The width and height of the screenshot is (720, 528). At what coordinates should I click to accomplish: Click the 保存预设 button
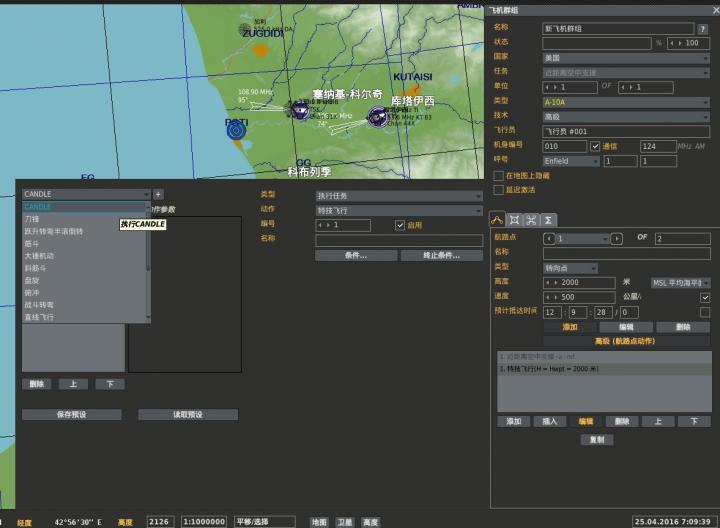pos(72,414)
